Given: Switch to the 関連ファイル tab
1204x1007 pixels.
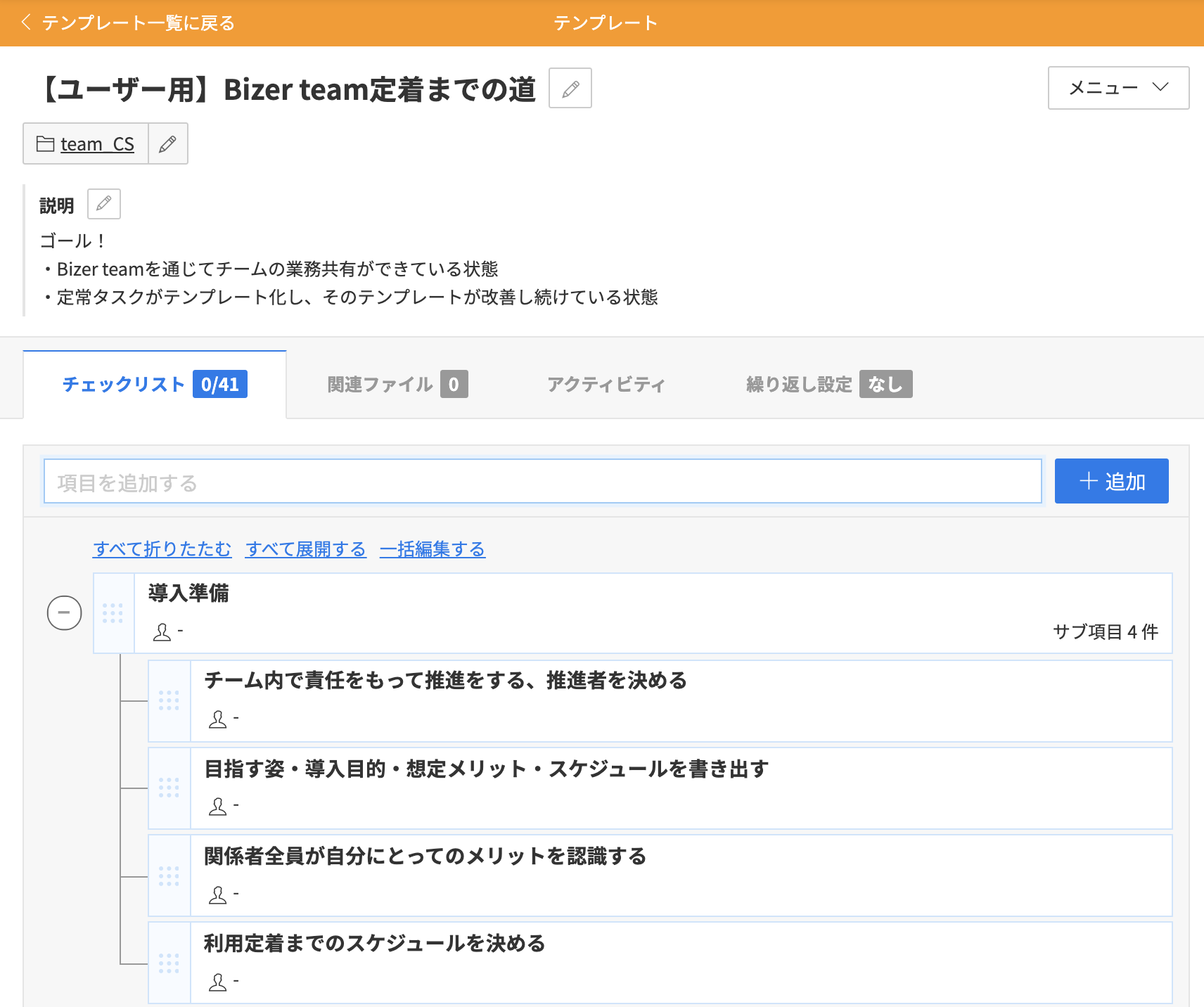Looking at the screenshot, I should click(397, 385).
